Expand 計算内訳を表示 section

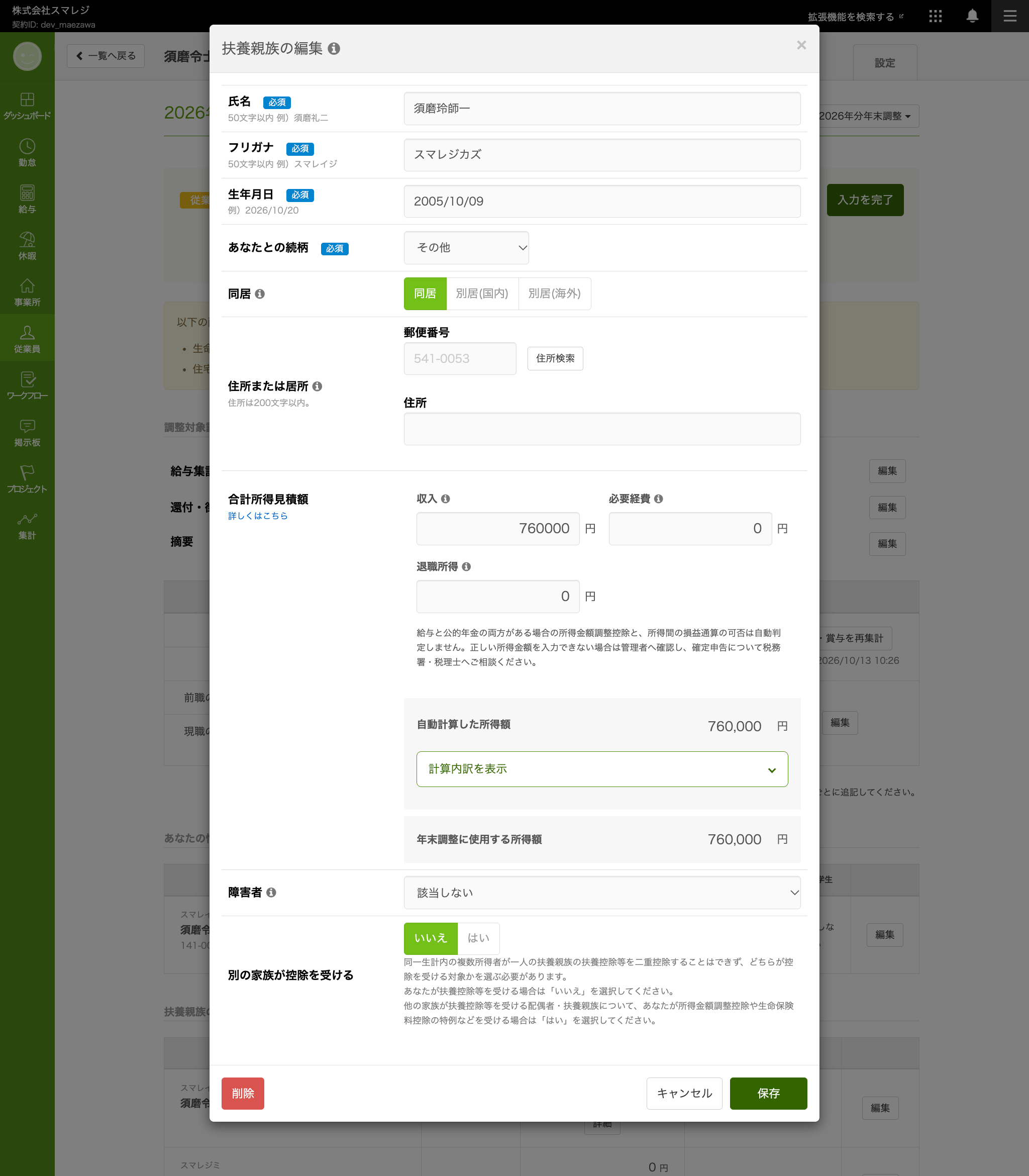tap(602, 769)
